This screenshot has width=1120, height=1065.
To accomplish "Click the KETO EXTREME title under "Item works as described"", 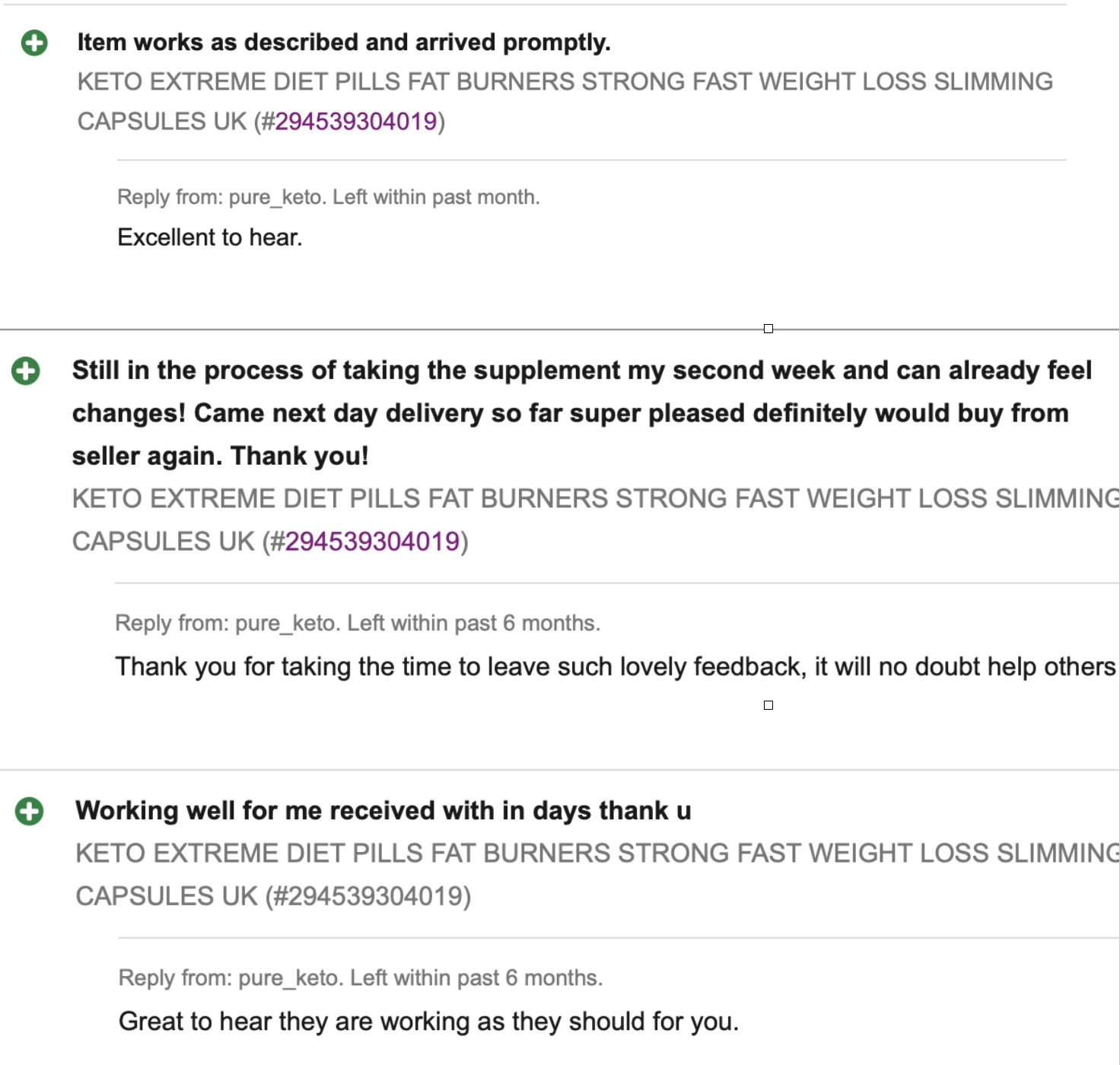I will pos(565,82).
